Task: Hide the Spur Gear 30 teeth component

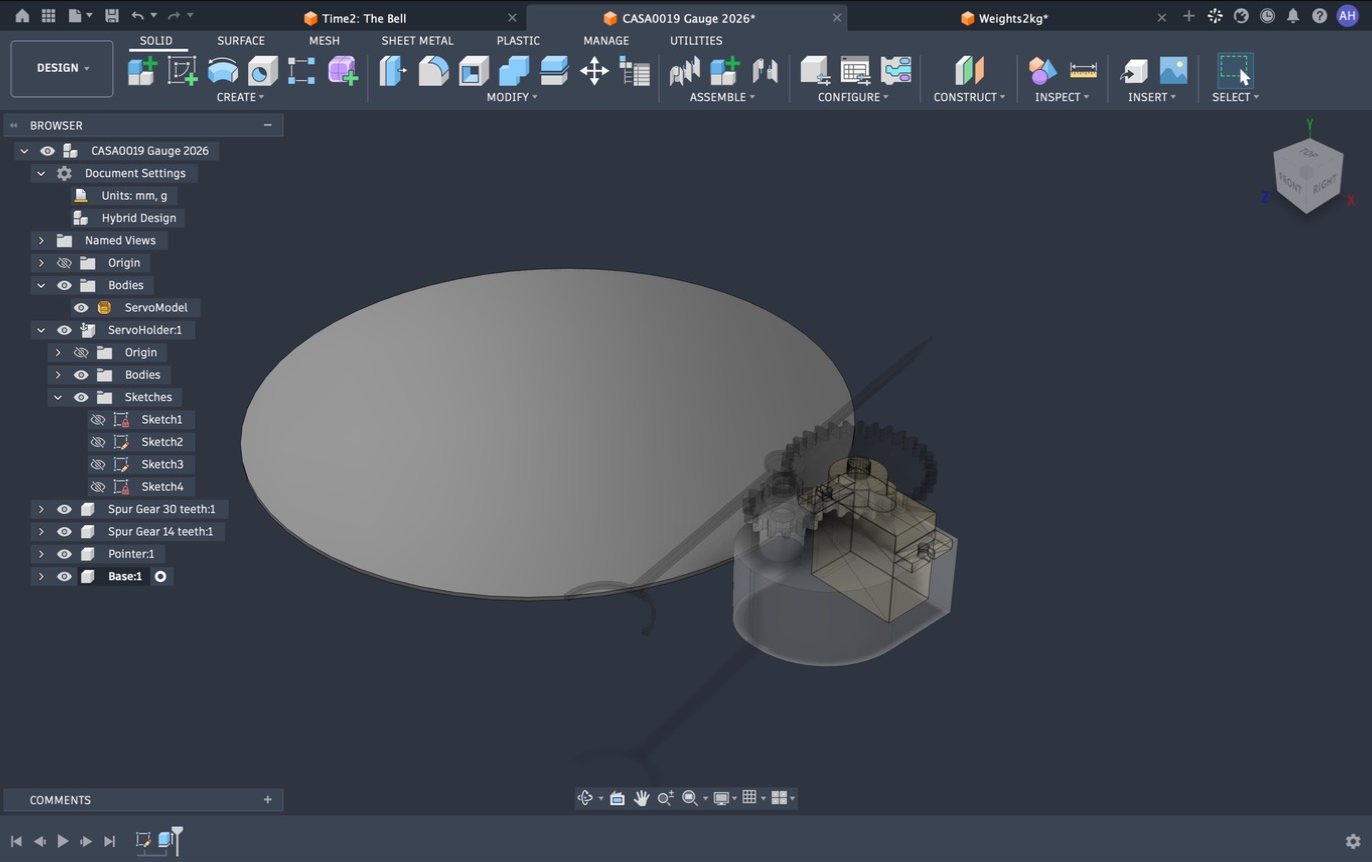Action: pos(64,509)
